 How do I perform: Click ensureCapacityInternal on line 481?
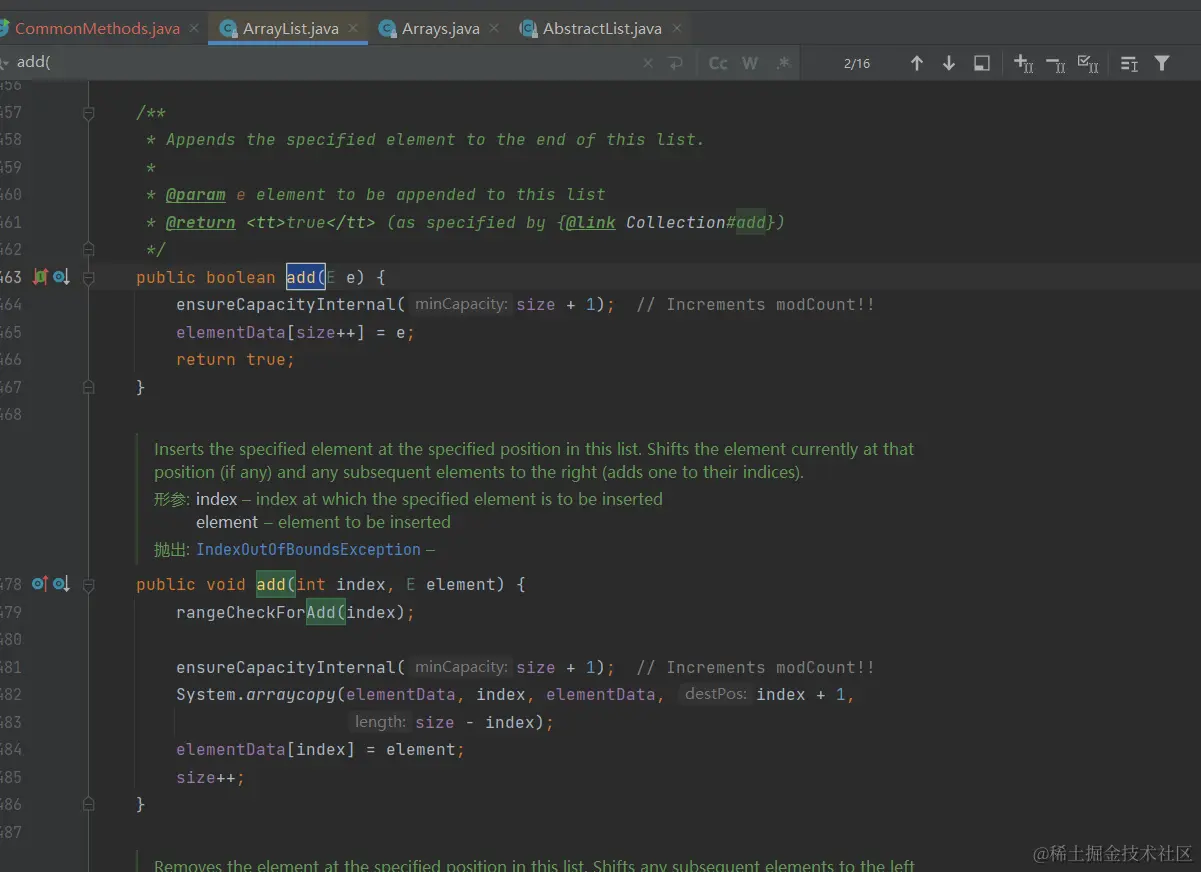pyautogui.click(x=286, y=667)
